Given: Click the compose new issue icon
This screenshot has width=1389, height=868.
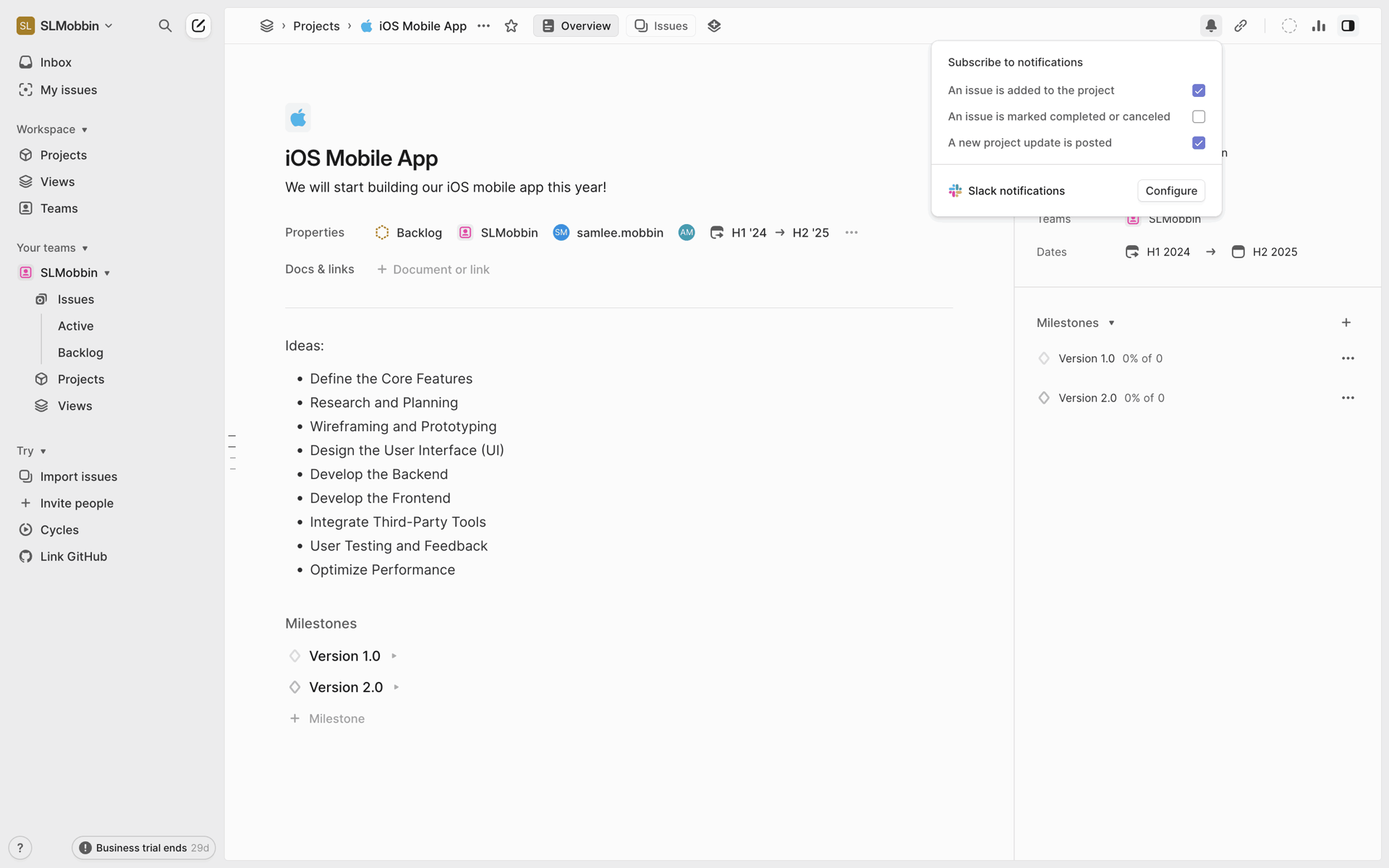Looking at the screenshot, I should point(198,26).
